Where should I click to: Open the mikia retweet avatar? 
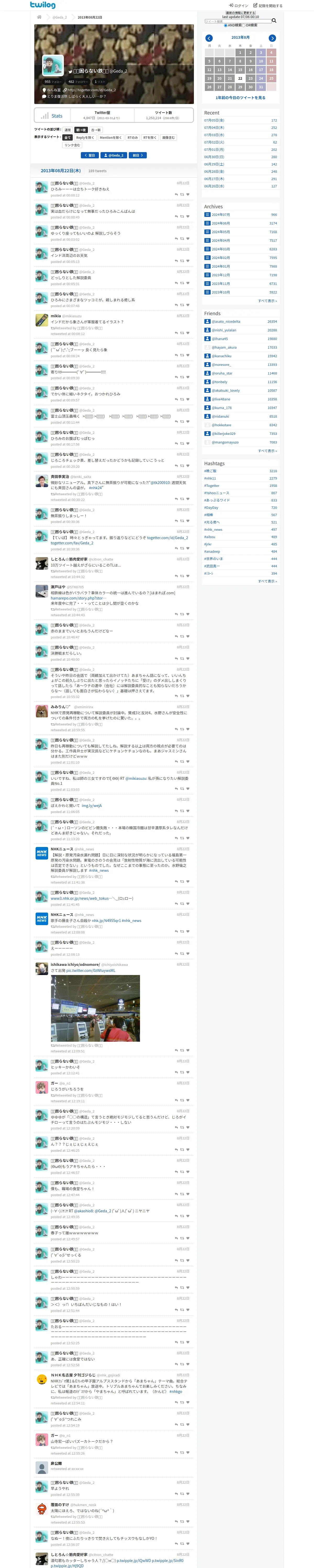tap(41, 320)
